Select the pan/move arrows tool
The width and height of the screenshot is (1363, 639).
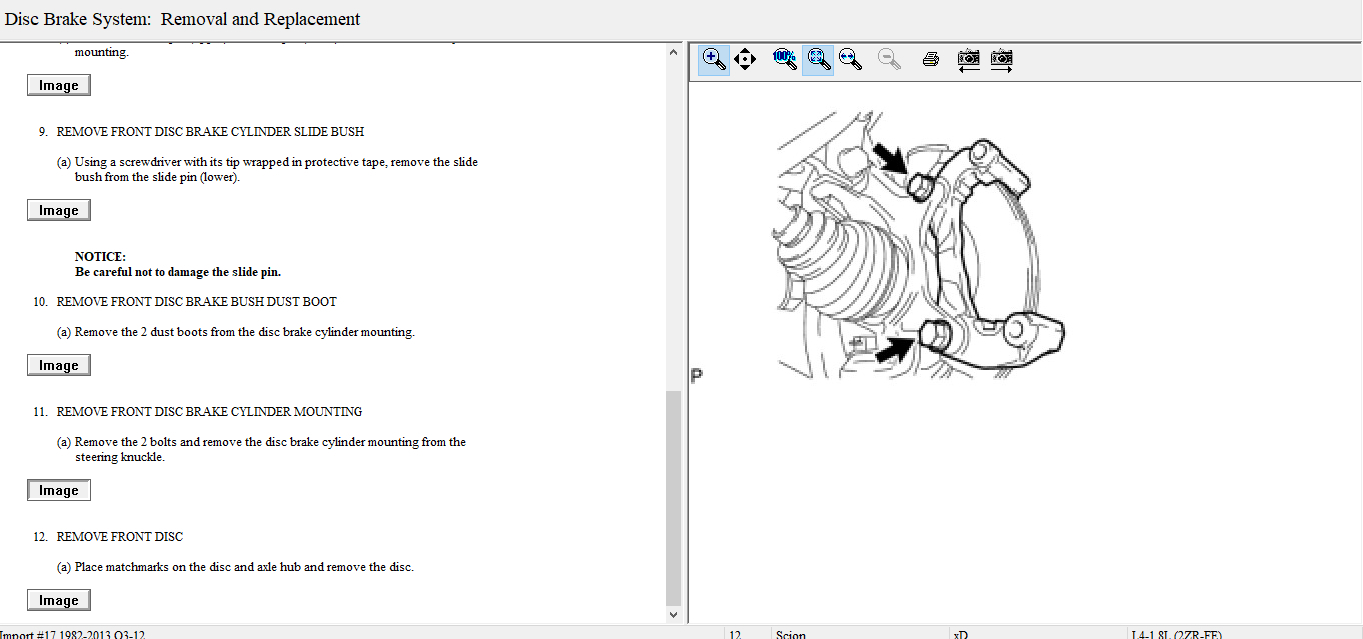pos(745,59)
